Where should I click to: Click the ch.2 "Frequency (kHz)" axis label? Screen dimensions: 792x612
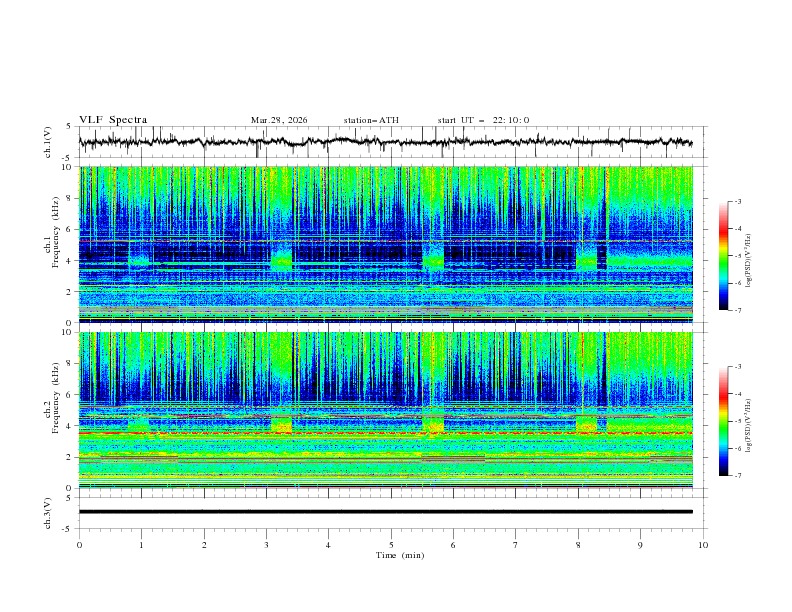[x=56, y=398]
